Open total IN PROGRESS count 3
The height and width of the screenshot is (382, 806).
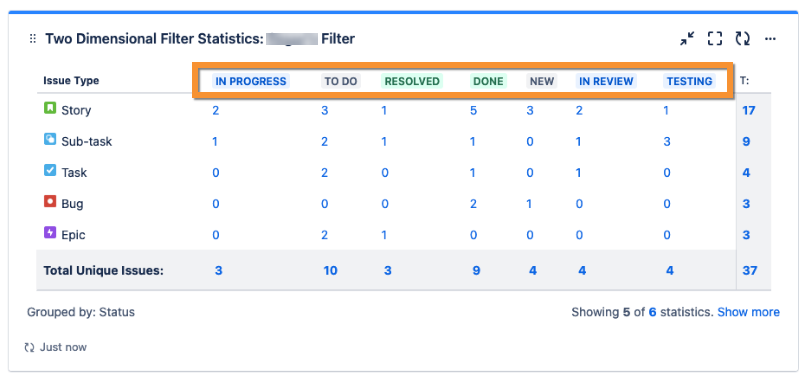click(x=218, y=270)
